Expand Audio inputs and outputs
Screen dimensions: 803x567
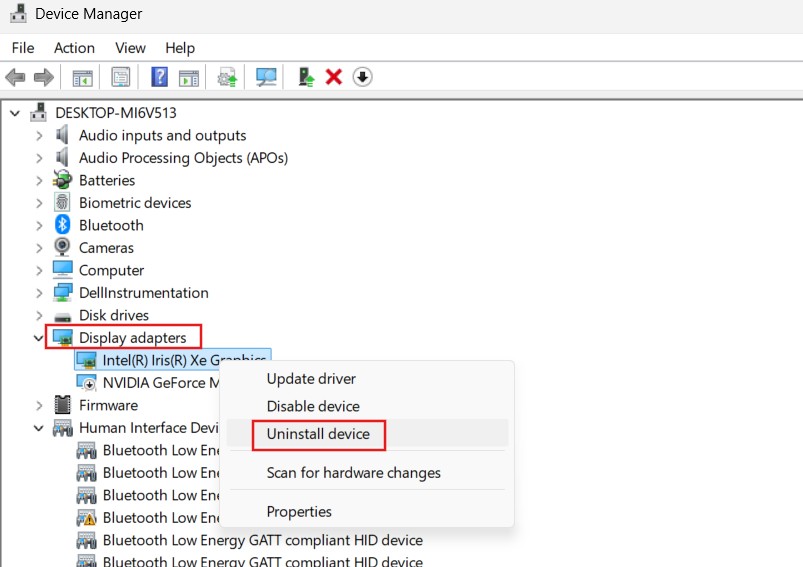tap(39, 135)
